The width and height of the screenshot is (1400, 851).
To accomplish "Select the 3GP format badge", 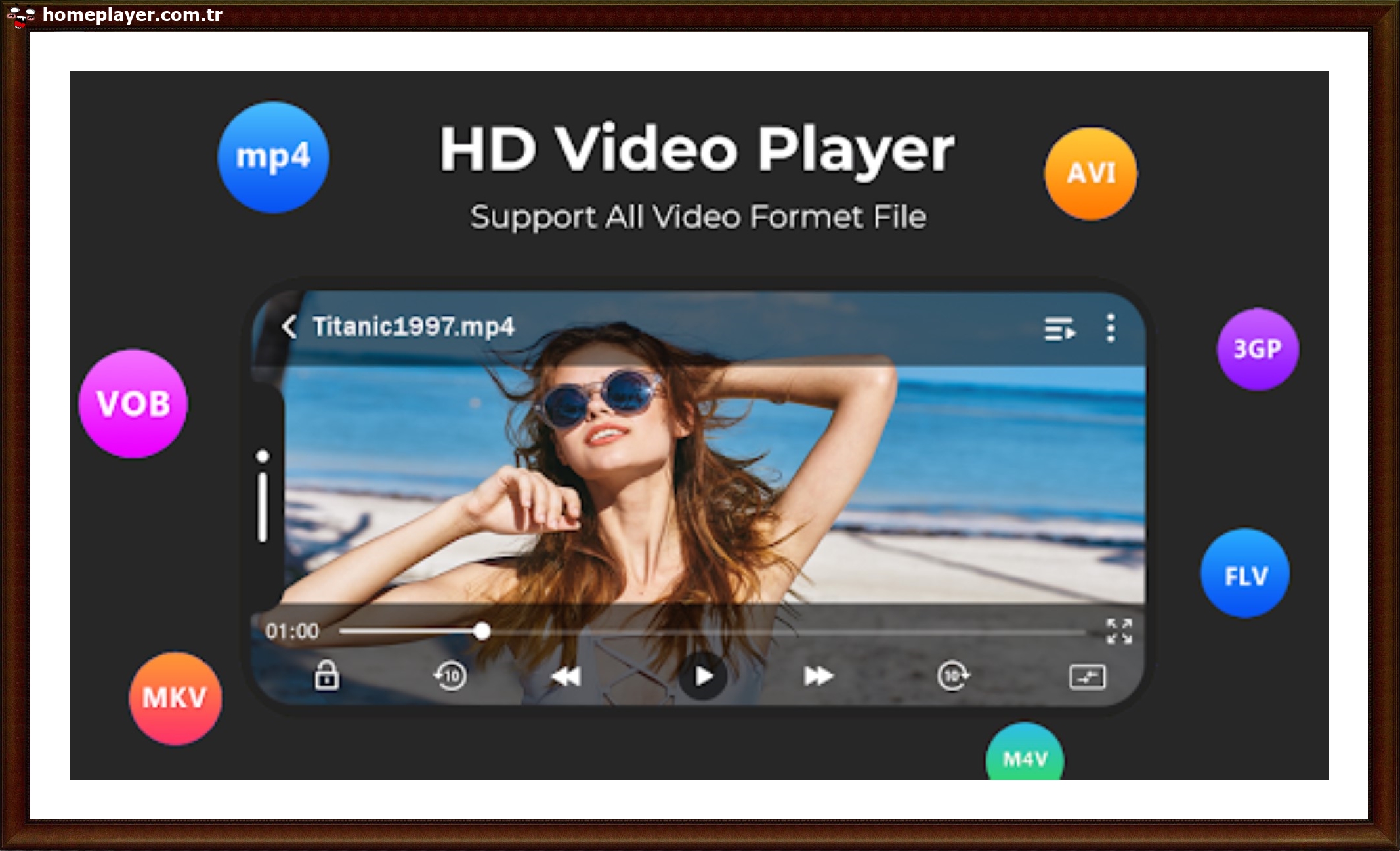I will [x=1257, y=350].
